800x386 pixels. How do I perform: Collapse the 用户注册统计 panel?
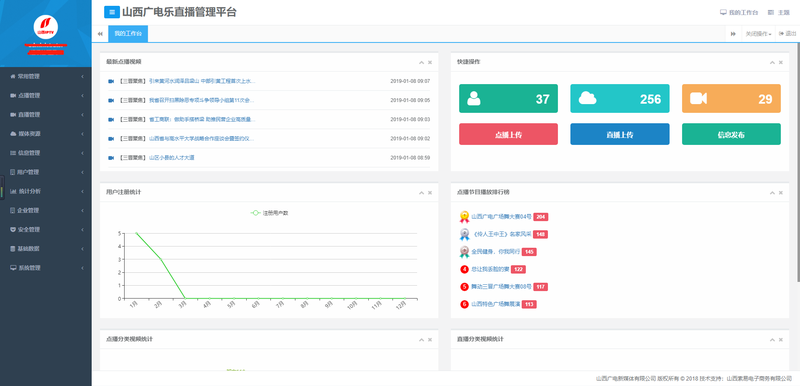coord(421,193)
